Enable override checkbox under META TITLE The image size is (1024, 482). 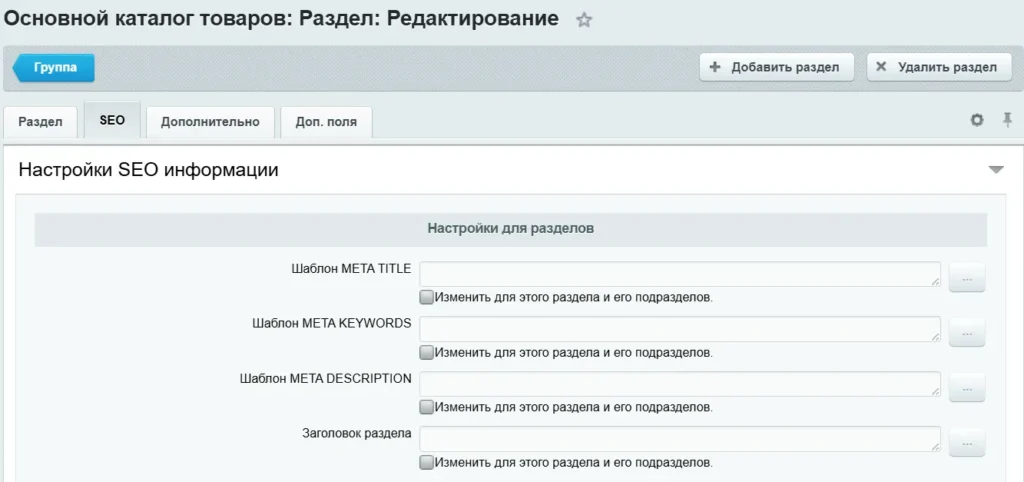pos(427,297)
